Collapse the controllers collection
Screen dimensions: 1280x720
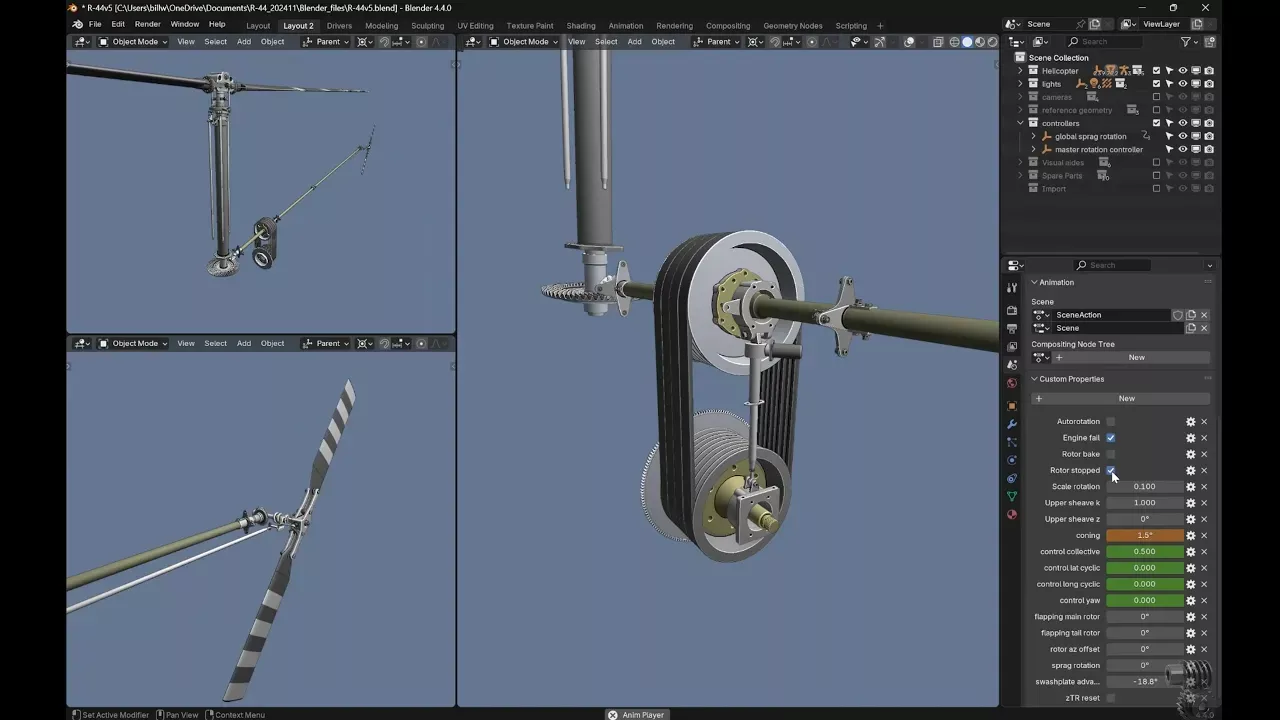pyautogui.click(x=1020, y=123)
